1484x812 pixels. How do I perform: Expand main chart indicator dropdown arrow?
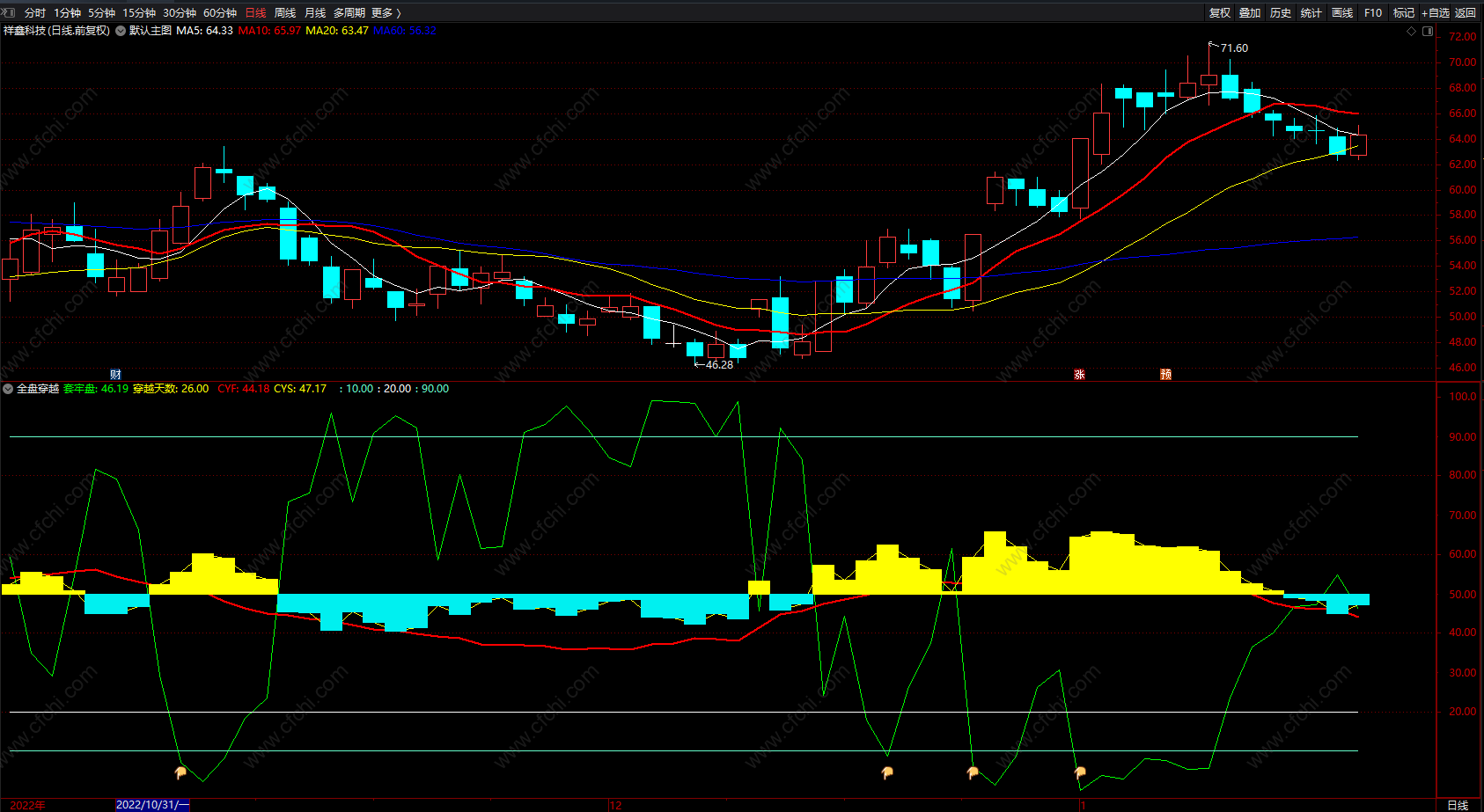tap(121, 31)
